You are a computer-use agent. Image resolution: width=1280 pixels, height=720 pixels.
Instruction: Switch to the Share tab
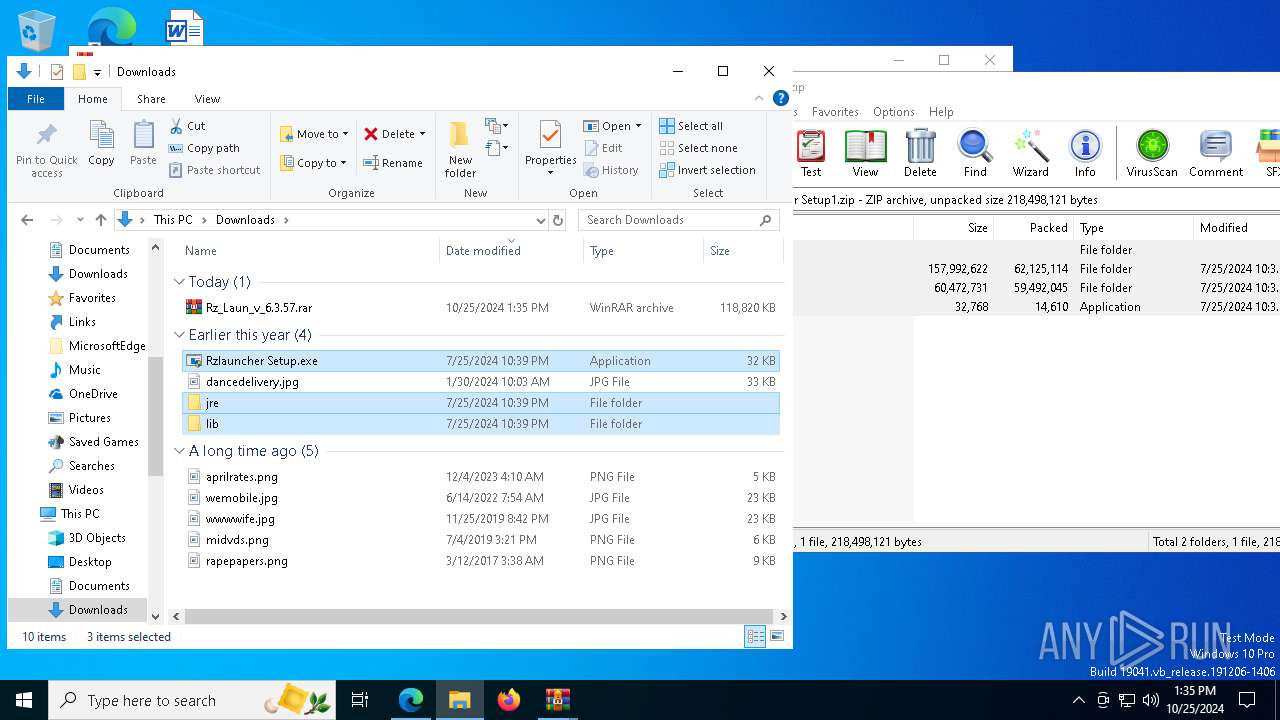pos(151,99)
